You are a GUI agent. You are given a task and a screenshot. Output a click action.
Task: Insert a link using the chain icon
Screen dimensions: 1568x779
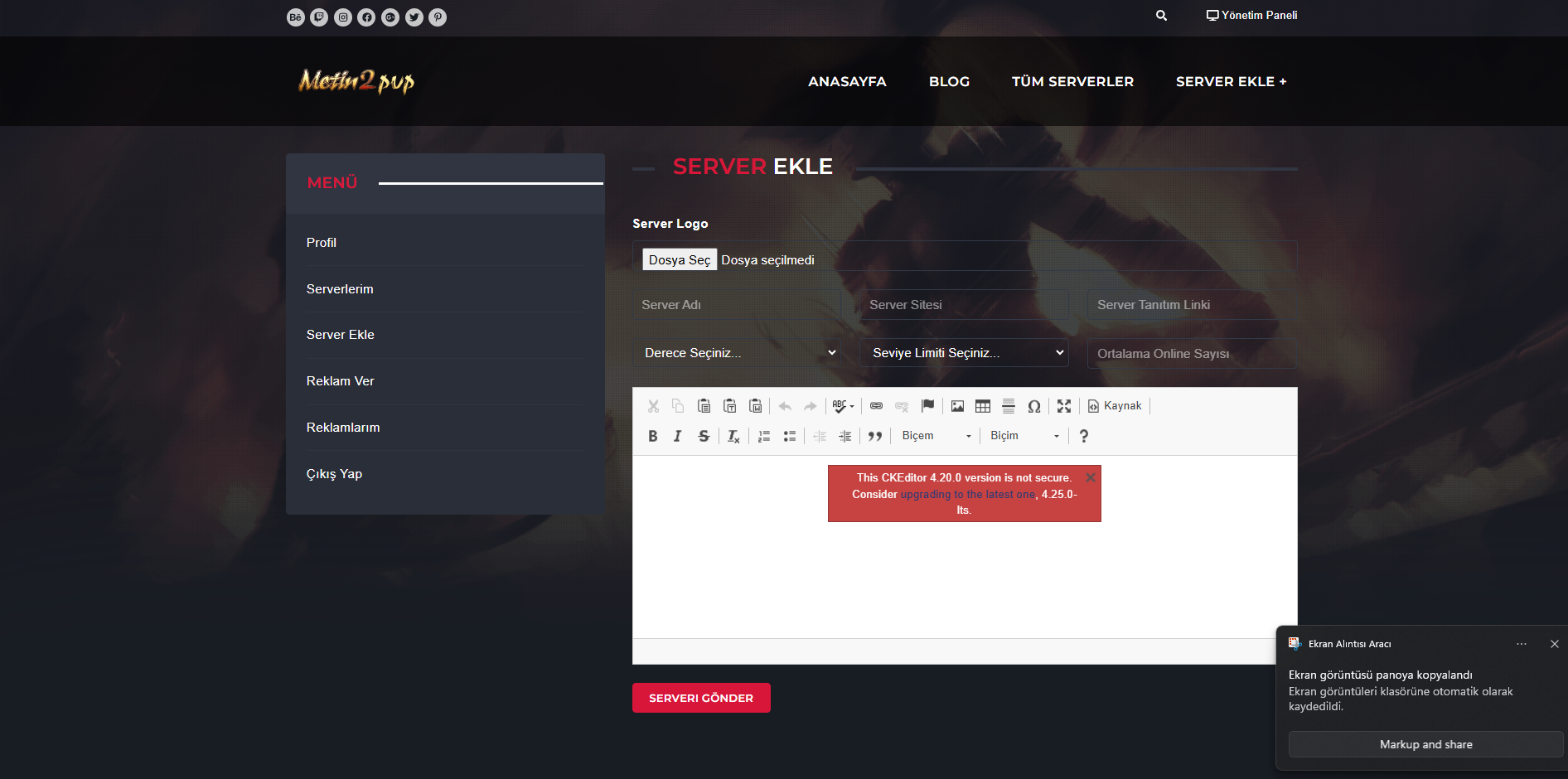tap(876, 406)
